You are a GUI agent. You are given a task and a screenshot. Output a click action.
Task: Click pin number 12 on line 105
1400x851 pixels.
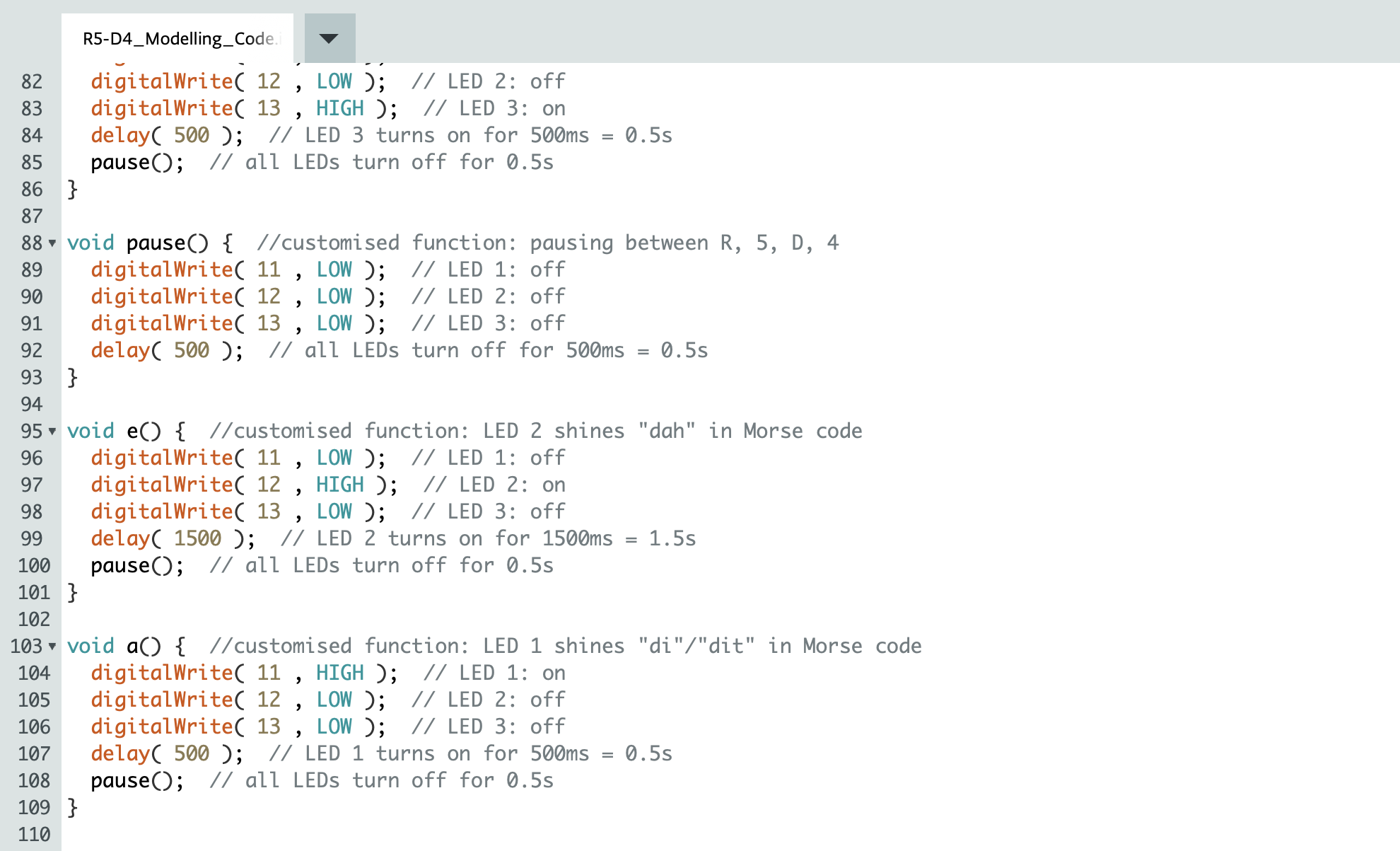click(269, 700)
